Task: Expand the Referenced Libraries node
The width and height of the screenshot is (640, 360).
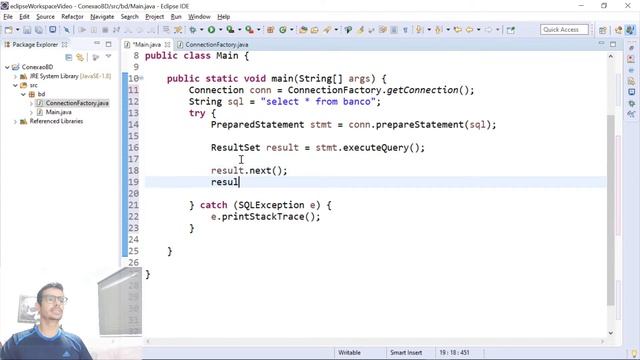Action: [16, 122]
